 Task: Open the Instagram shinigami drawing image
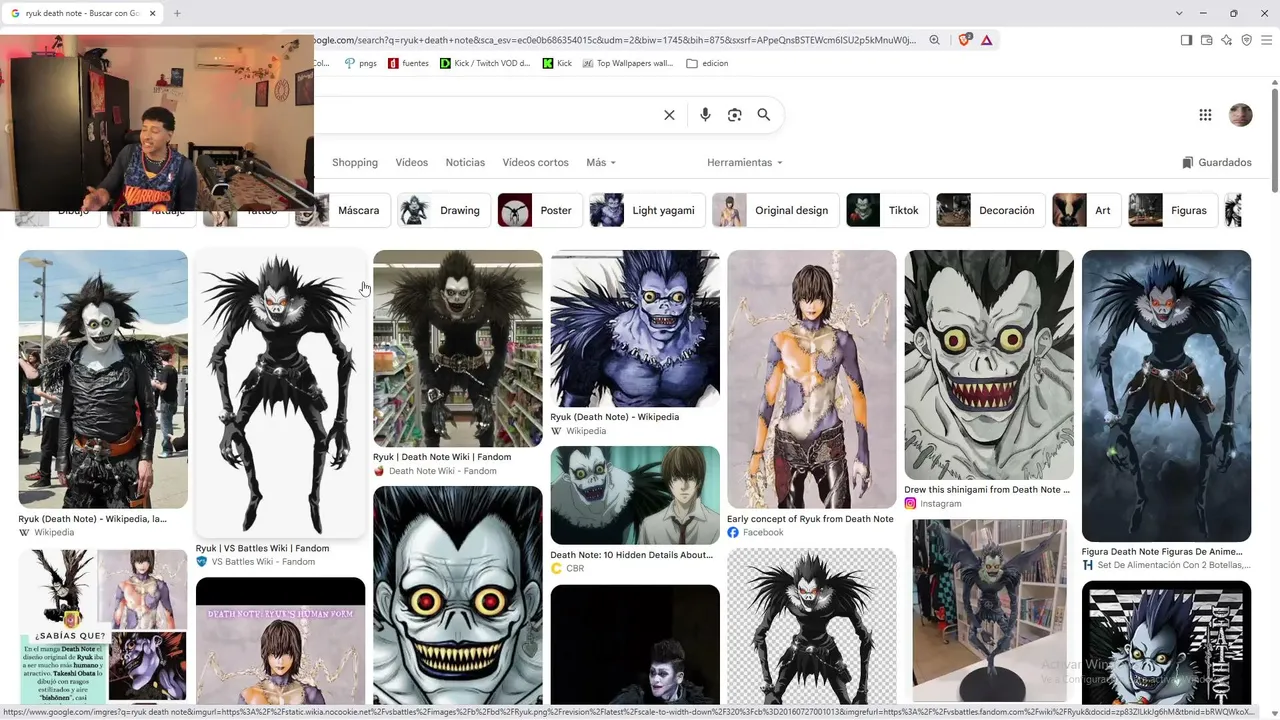989,364
